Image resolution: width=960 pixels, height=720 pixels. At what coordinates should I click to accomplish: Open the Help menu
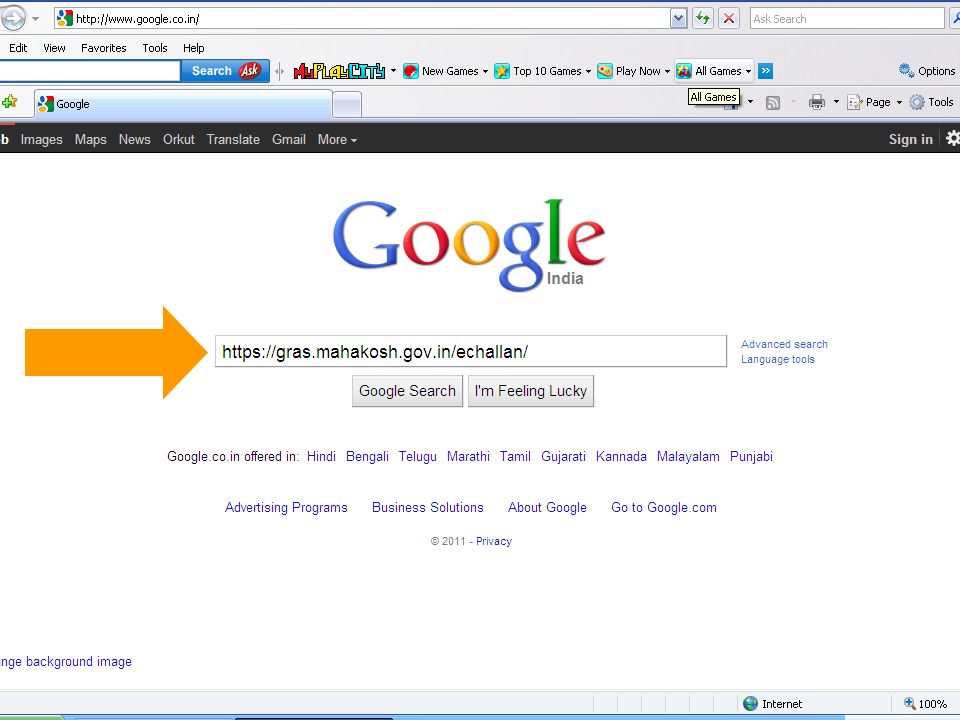[193, 48]
